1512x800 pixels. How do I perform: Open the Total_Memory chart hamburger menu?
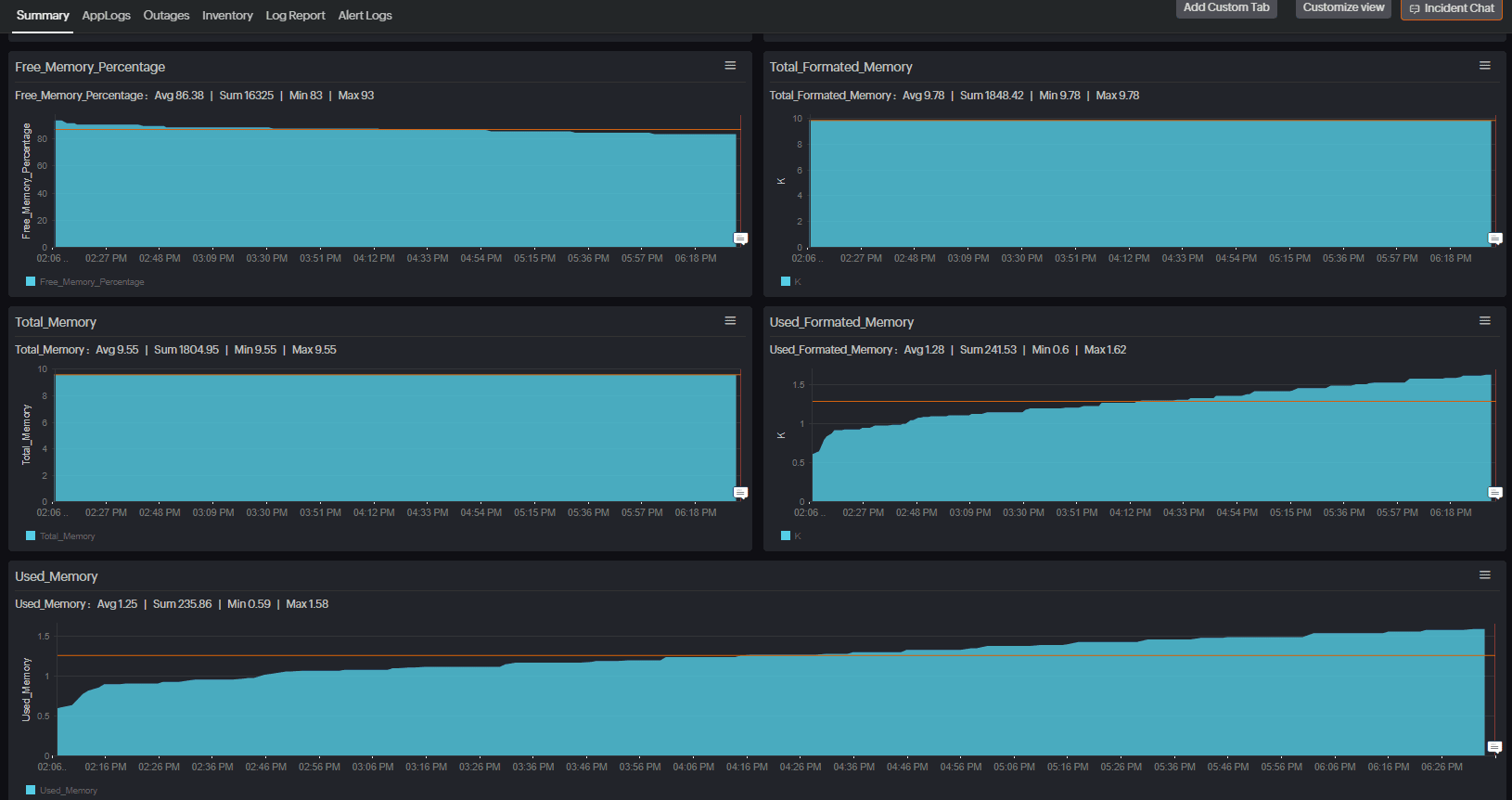(730, 321)
